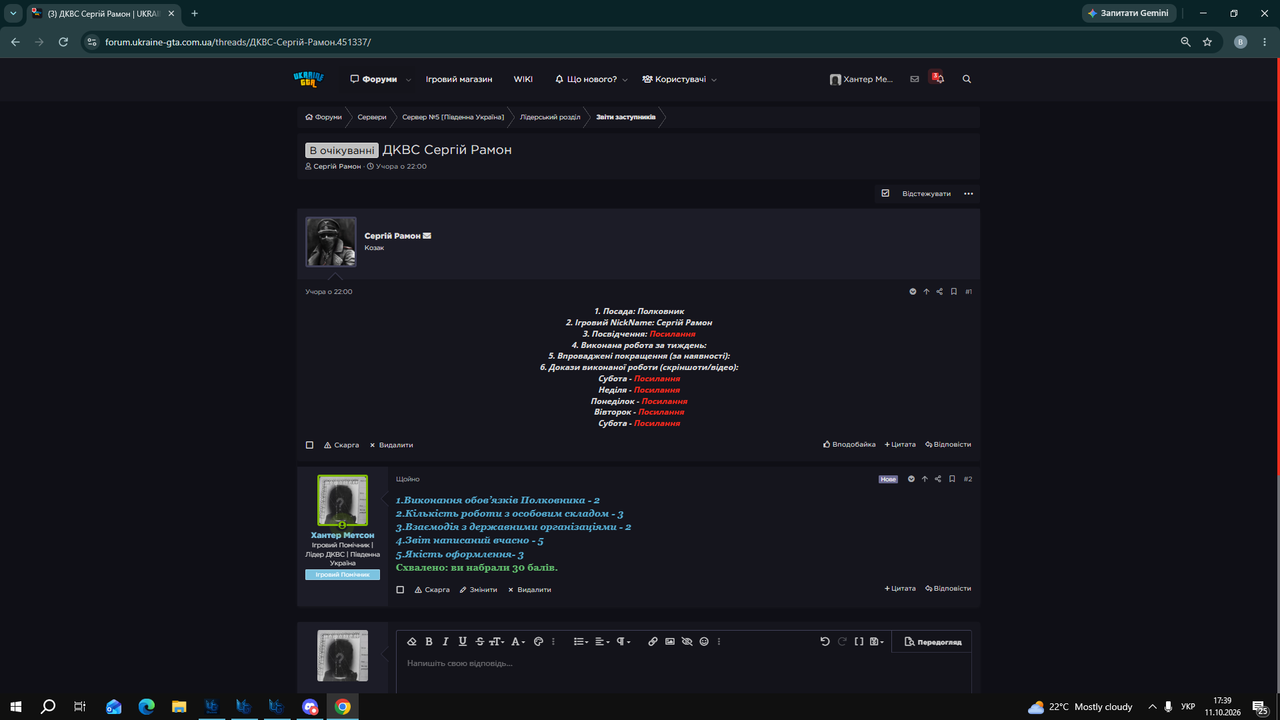The image size is (1280, 720).
Task: Open the WIKI nav item
Action: (x=523, y=79)
